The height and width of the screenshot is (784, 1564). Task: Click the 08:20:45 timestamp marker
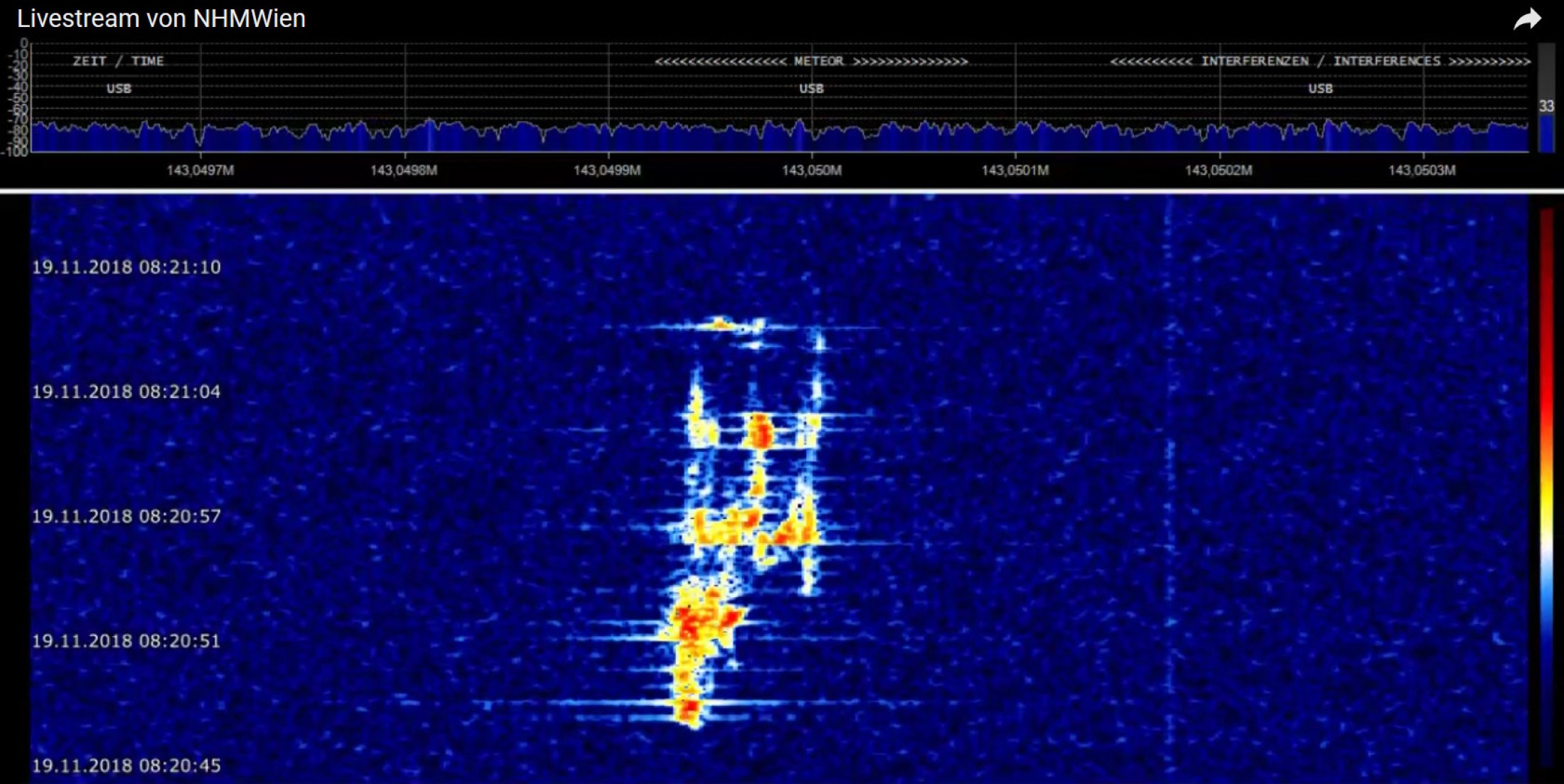coord(127,766)
